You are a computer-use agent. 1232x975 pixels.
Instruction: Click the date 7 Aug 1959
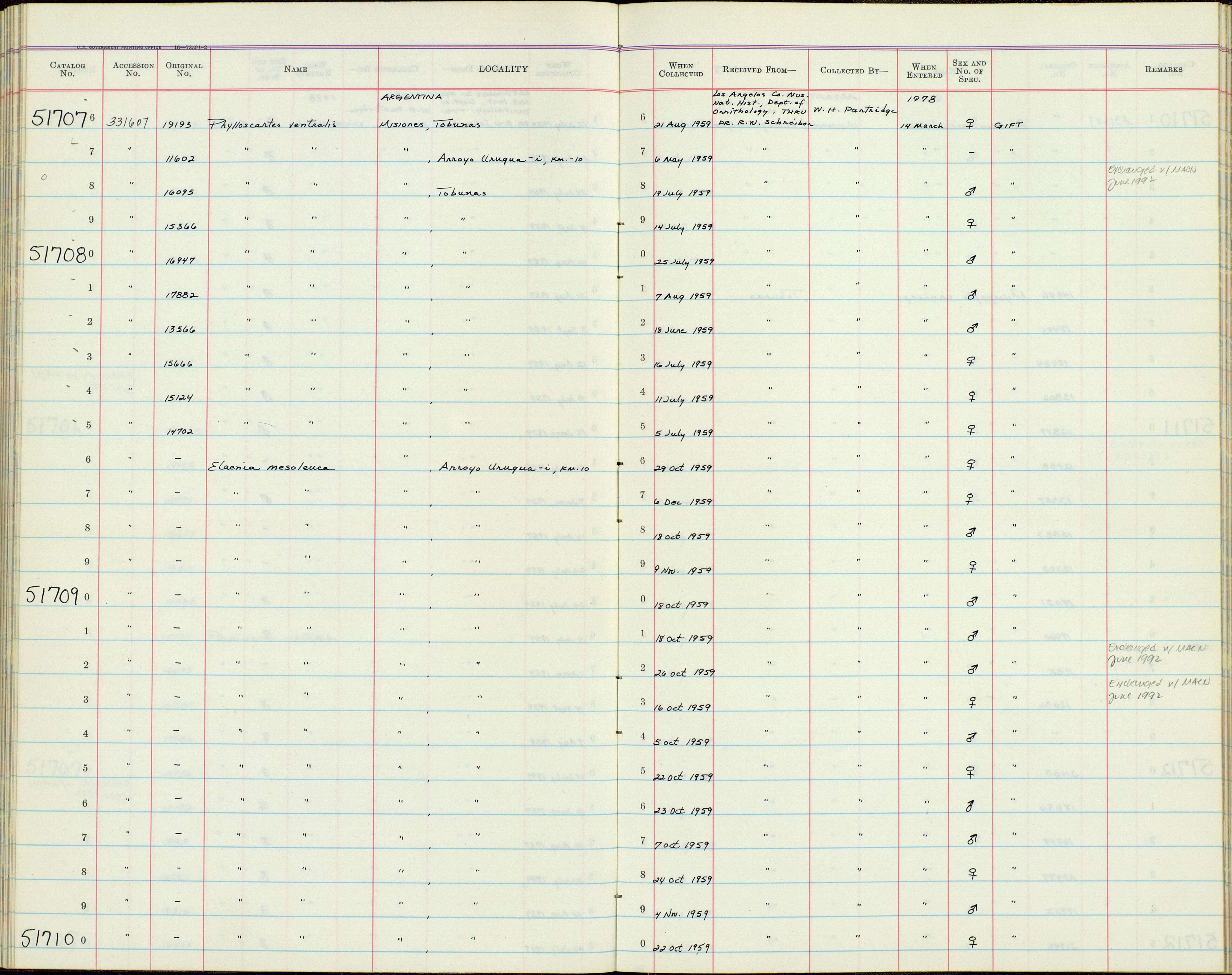tap(683, 296)
